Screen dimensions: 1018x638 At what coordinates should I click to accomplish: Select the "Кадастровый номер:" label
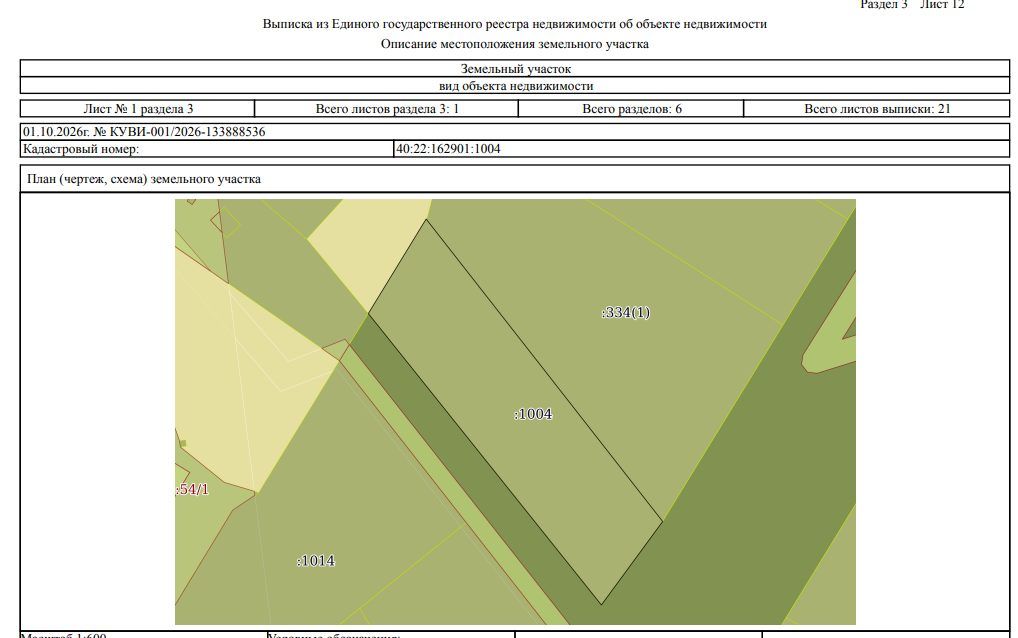[x=81, y=149]
